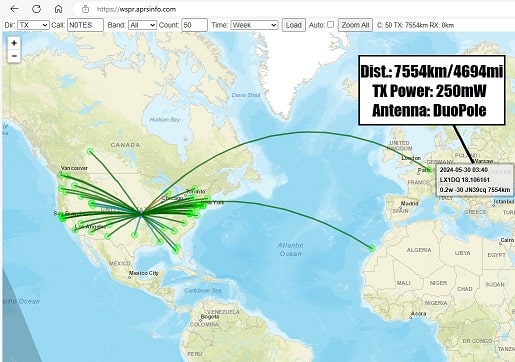Image resolution: width=515 pixels, height=362 pixels.
Task: Click the Count field showing 50
Action: pos(194,25)
